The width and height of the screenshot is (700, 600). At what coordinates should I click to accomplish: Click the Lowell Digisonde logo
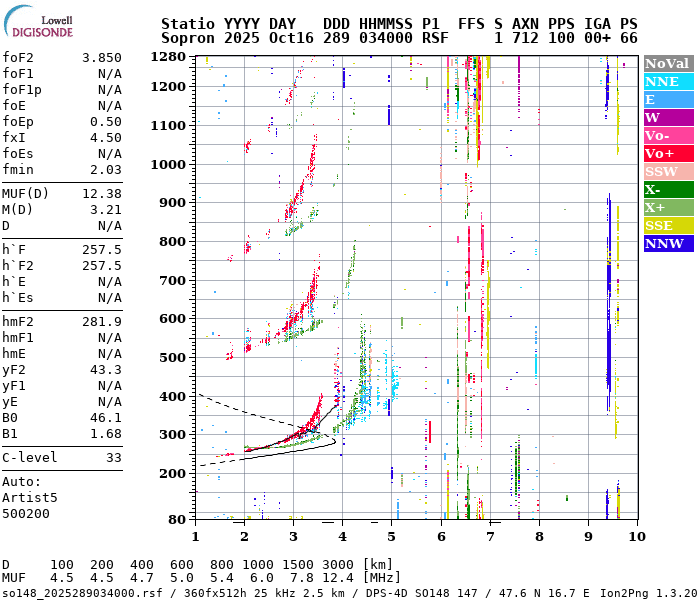coord(40,25)
